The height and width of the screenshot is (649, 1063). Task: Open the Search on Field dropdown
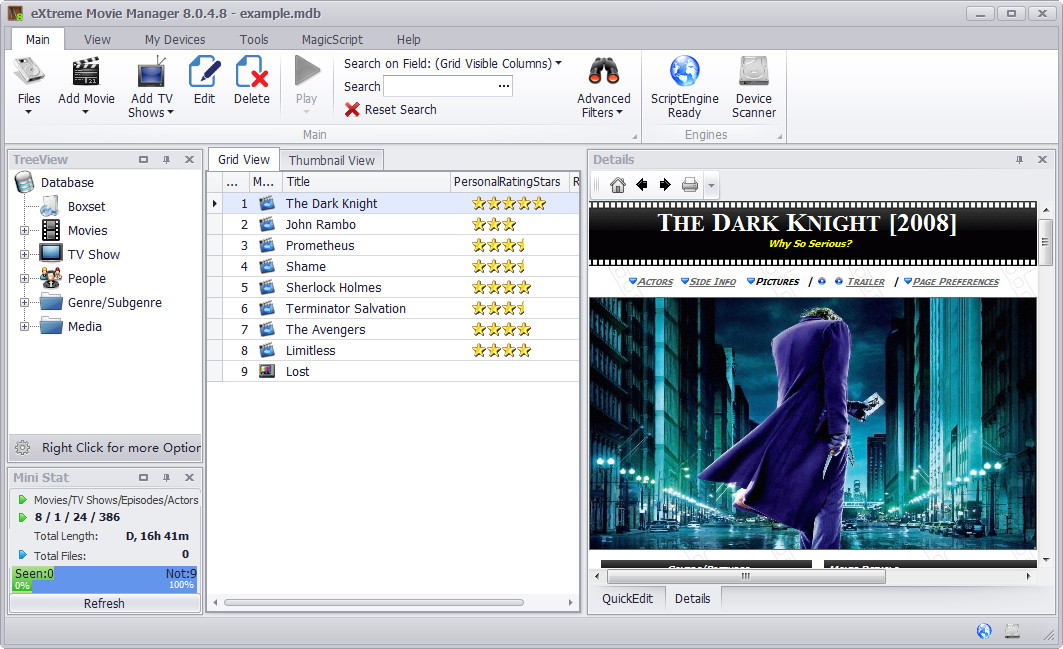558,63
